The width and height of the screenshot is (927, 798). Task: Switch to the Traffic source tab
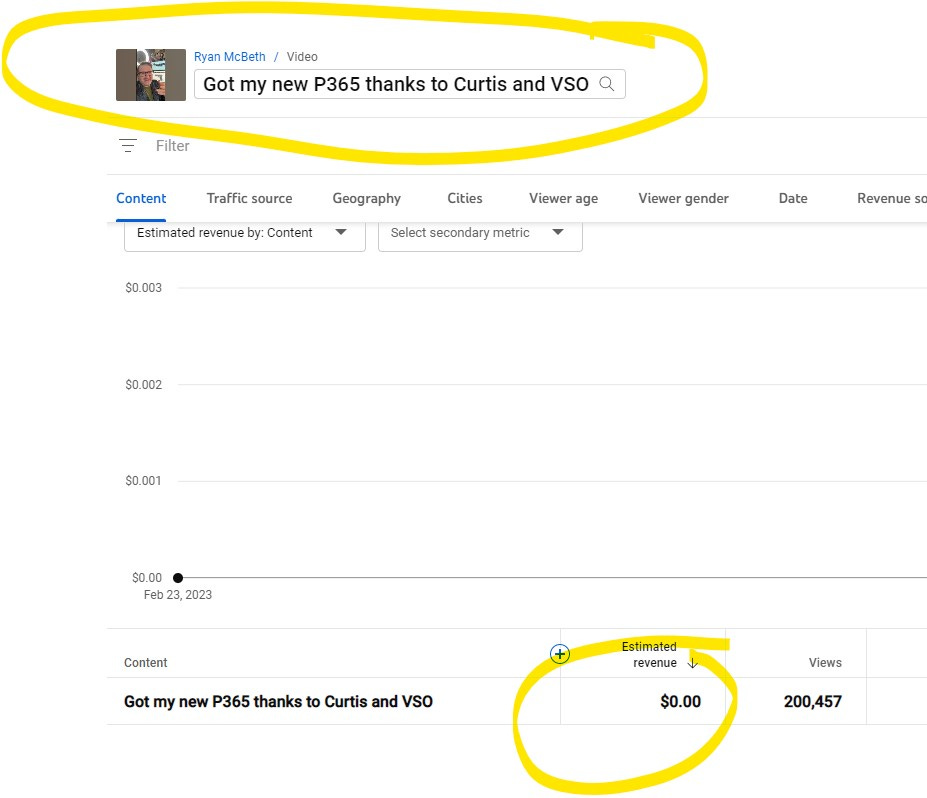click(249, 199)
